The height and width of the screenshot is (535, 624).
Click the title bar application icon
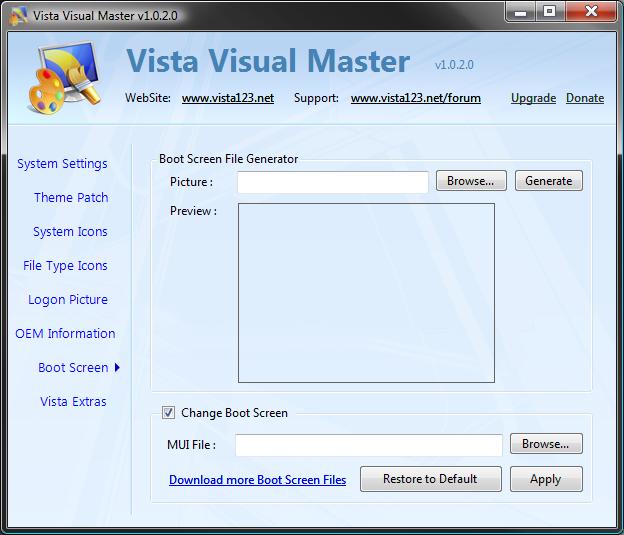click(18, 16)
